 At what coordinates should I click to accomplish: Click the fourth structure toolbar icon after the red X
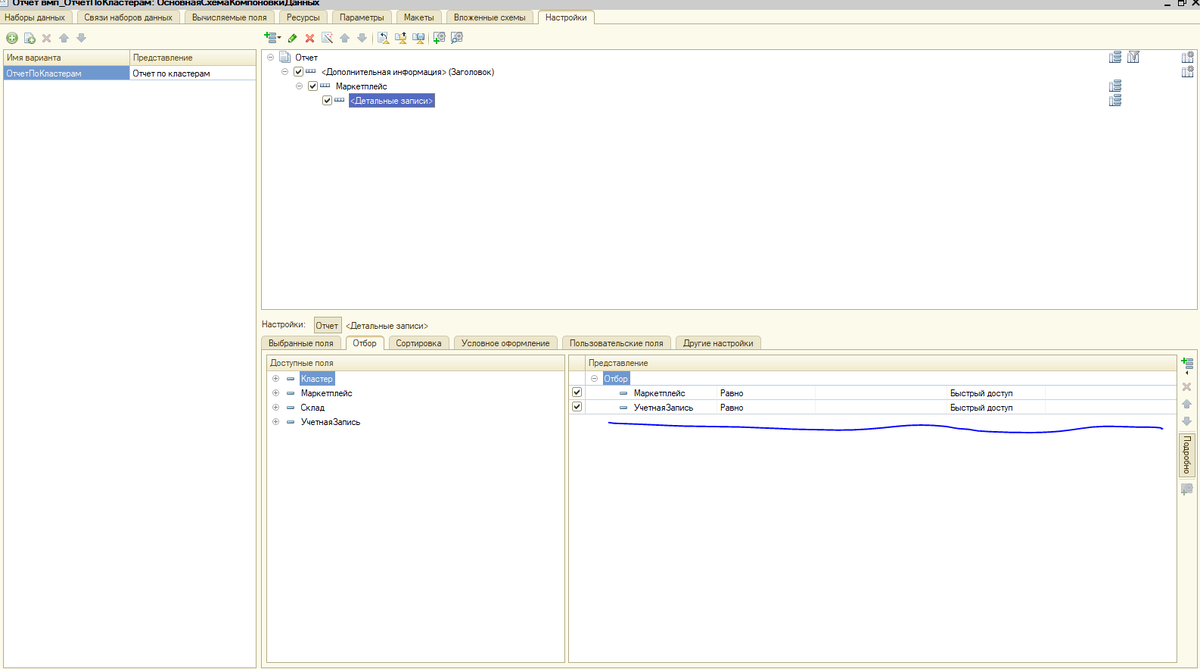(327, 38)
